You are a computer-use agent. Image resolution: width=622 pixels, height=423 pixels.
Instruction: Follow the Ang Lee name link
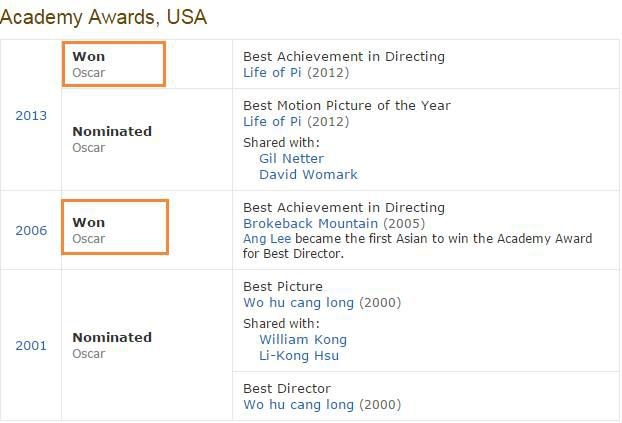click(267, 238)
